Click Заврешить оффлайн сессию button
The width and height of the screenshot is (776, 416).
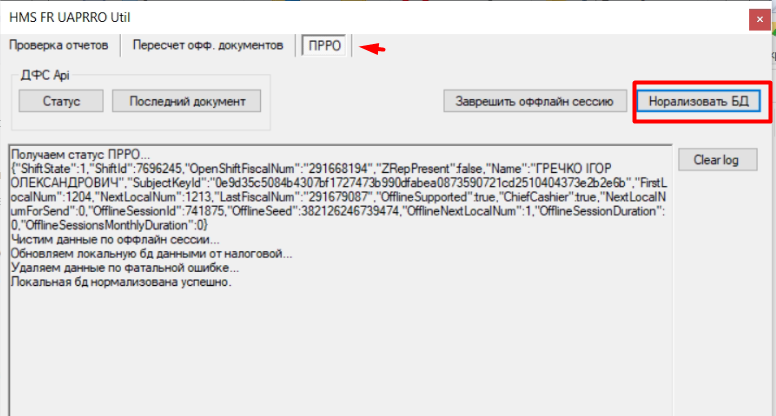tap(536, 101)
